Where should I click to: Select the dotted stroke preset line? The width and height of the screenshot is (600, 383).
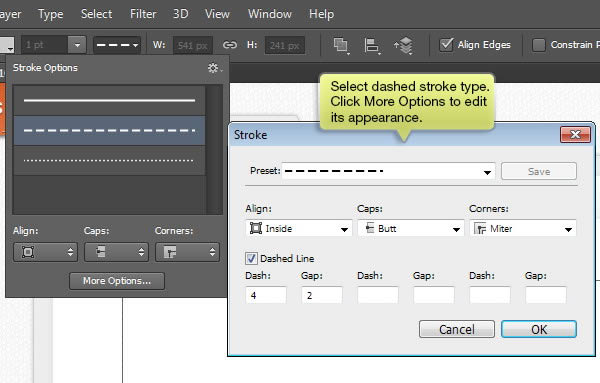[109, 161]
